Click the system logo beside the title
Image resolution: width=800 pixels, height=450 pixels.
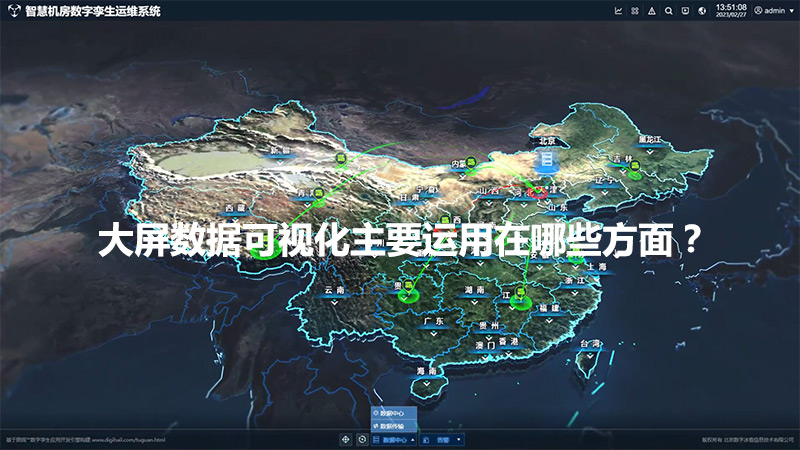click(14, 11)
